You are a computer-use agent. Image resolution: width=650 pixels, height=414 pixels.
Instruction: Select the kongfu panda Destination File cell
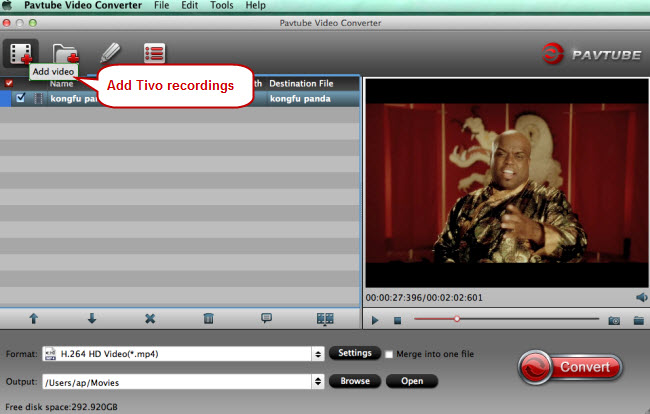pos(300,99)
